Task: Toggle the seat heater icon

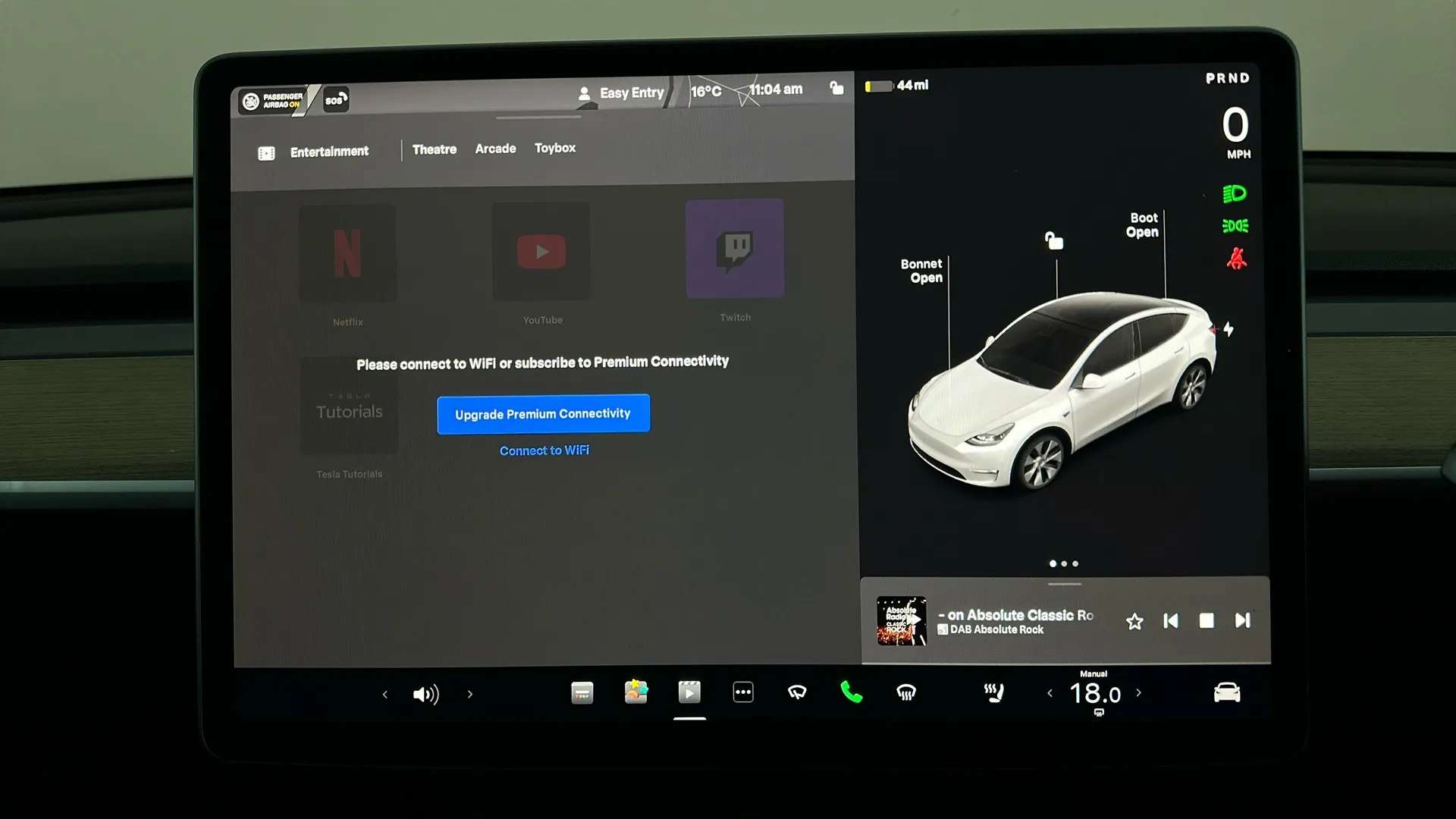Action: (993, 692)
